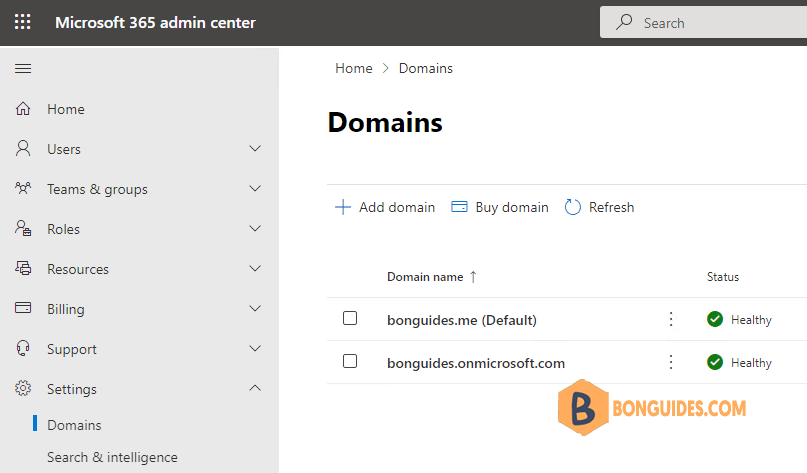This screenshot has height=473, width=807.
Task: Click the plus icon for Add domain
Action: pyautogui.click(x=343, y=207)
